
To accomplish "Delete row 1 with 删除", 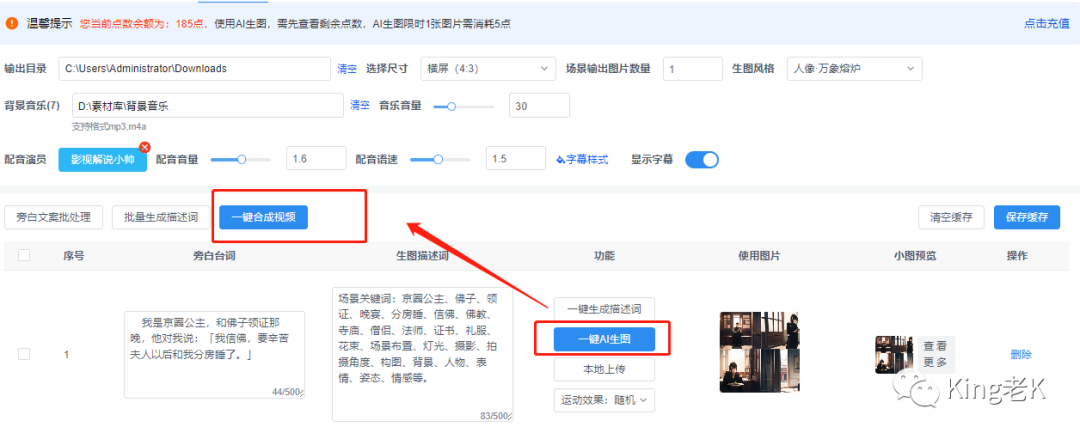I will [x=1021, y=355].
